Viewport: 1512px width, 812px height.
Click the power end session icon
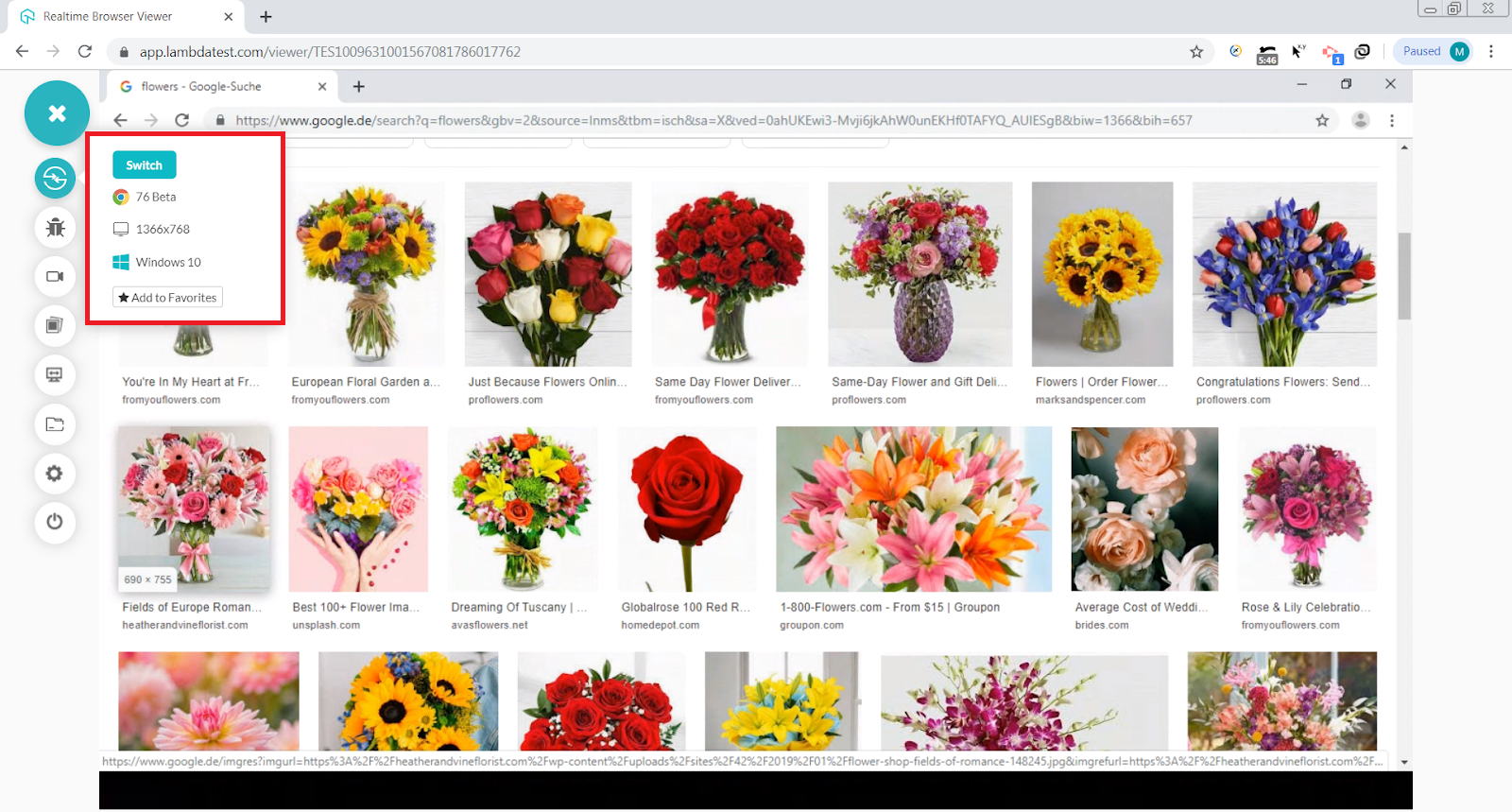pyautogui.click(x=55, y=522)
